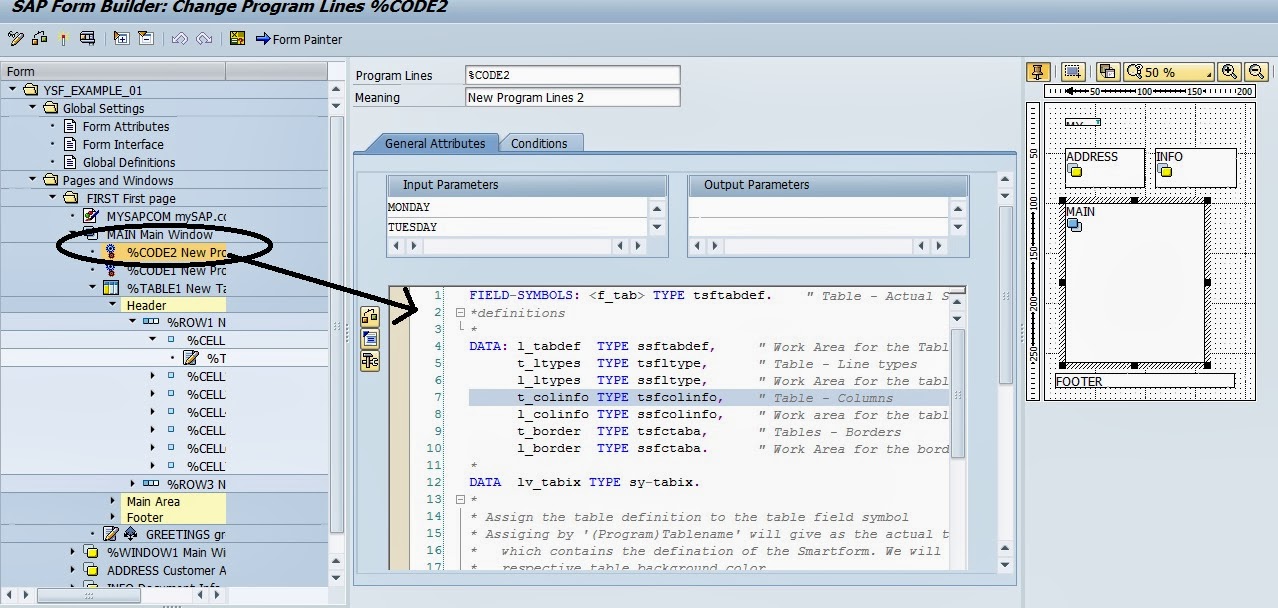Click the pencil edit icon in the toolbar
Image resolution: width=1278 pixels, height=608 pixels.
pos(15,40)
